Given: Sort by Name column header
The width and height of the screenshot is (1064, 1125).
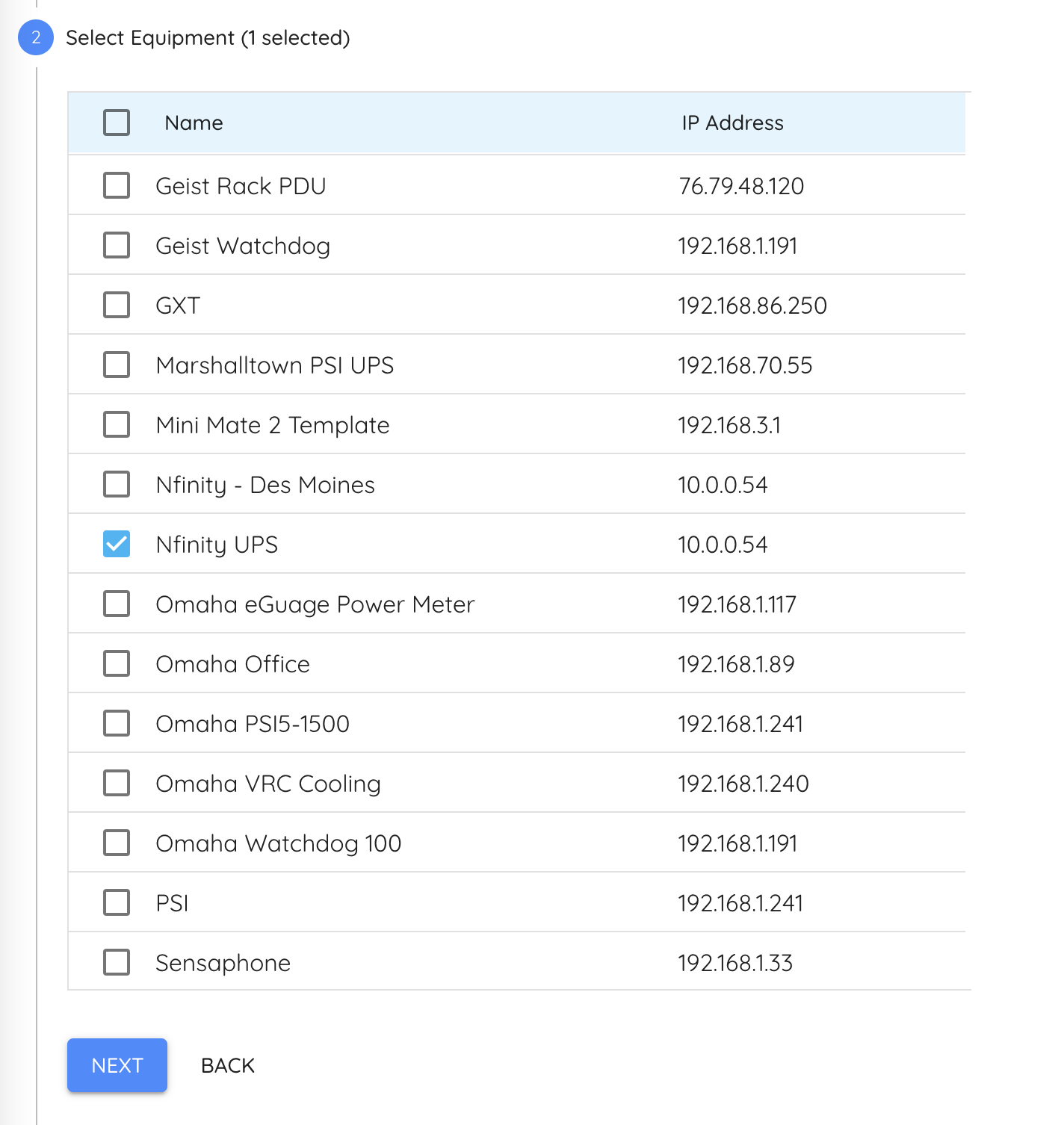Looking at the screenshot, I should (x=194, y=123).
